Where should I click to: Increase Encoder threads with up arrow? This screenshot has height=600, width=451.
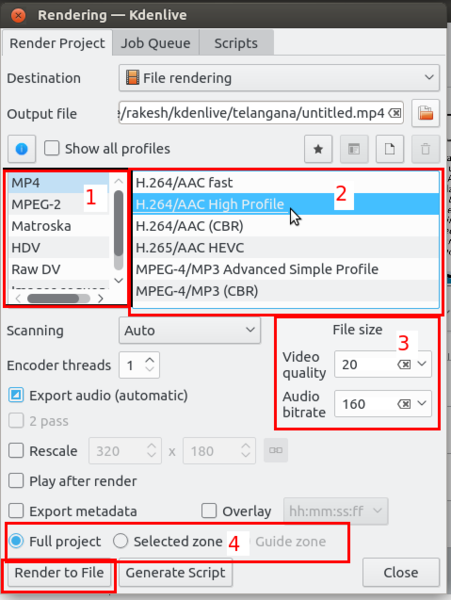pyautogui.click(x=150, y=360)
